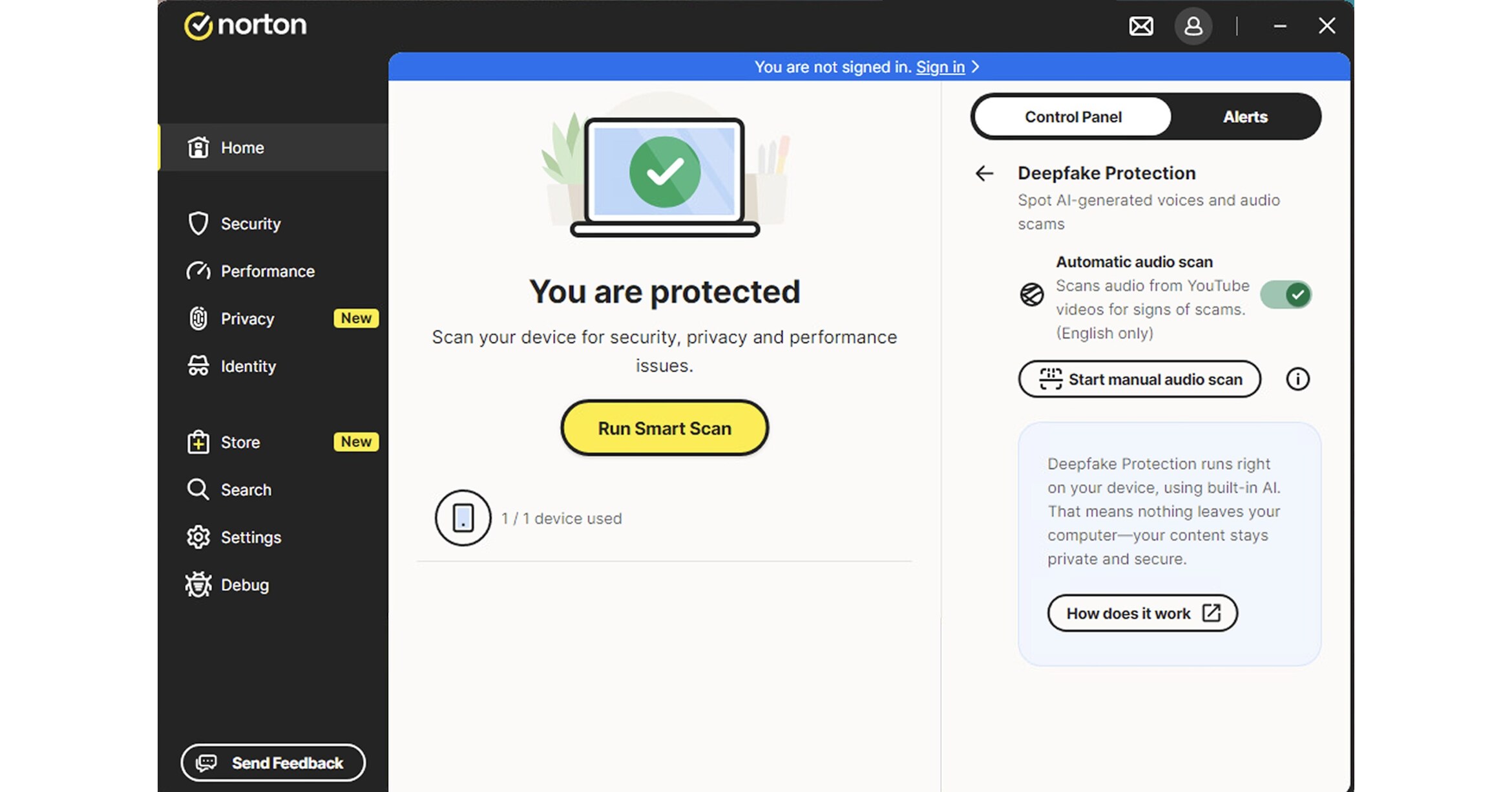Click the Send Feedback button

pos(273,763)
